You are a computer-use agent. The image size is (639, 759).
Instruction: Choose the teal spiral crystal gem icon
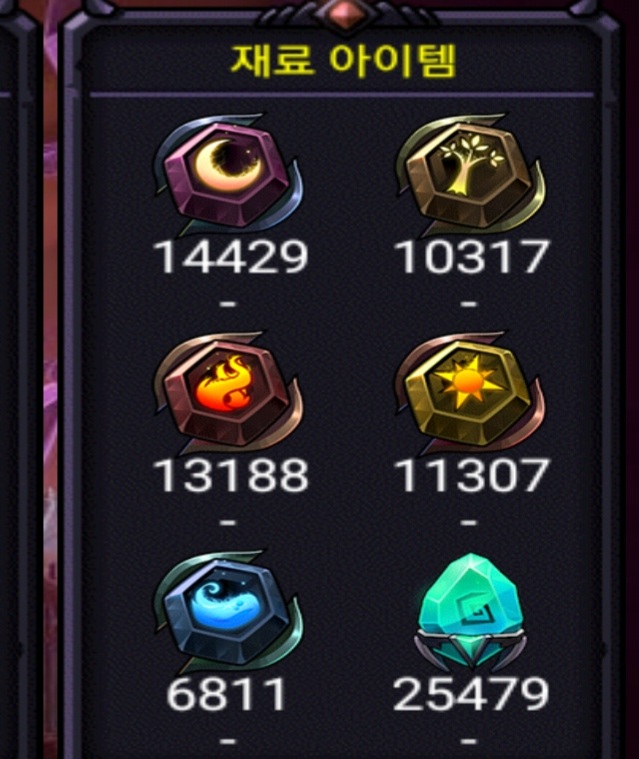[x=470, y=612]
